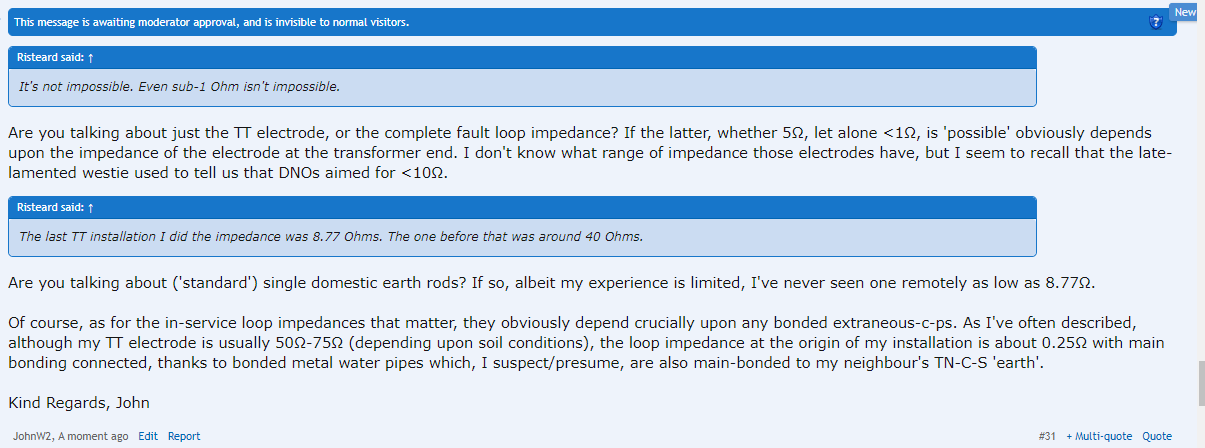Jump to original post via first quote's up arrow
The image size is (1205, 448).
(91, 58)
